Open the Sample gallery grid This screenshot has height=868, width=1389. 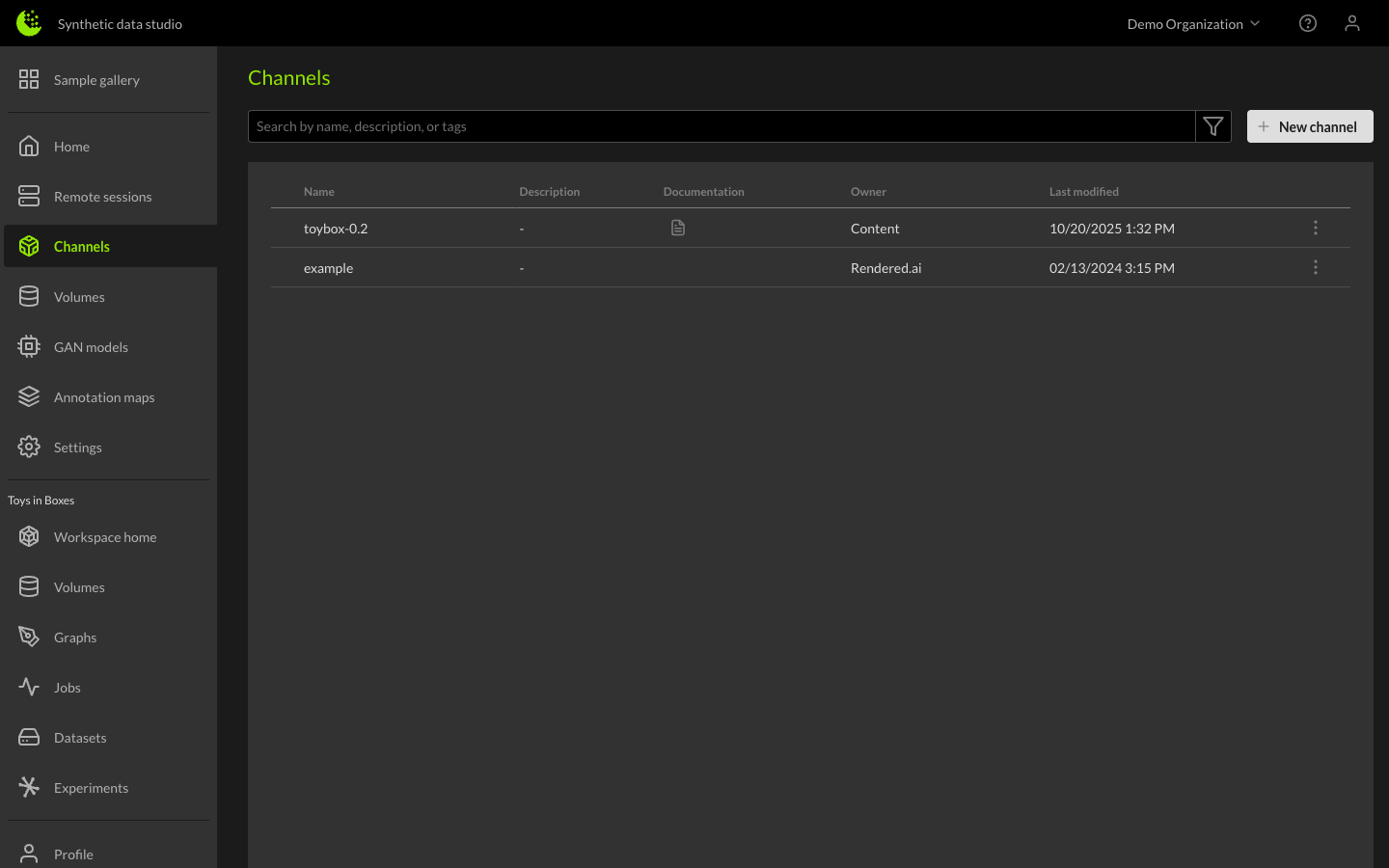[96, 80]
